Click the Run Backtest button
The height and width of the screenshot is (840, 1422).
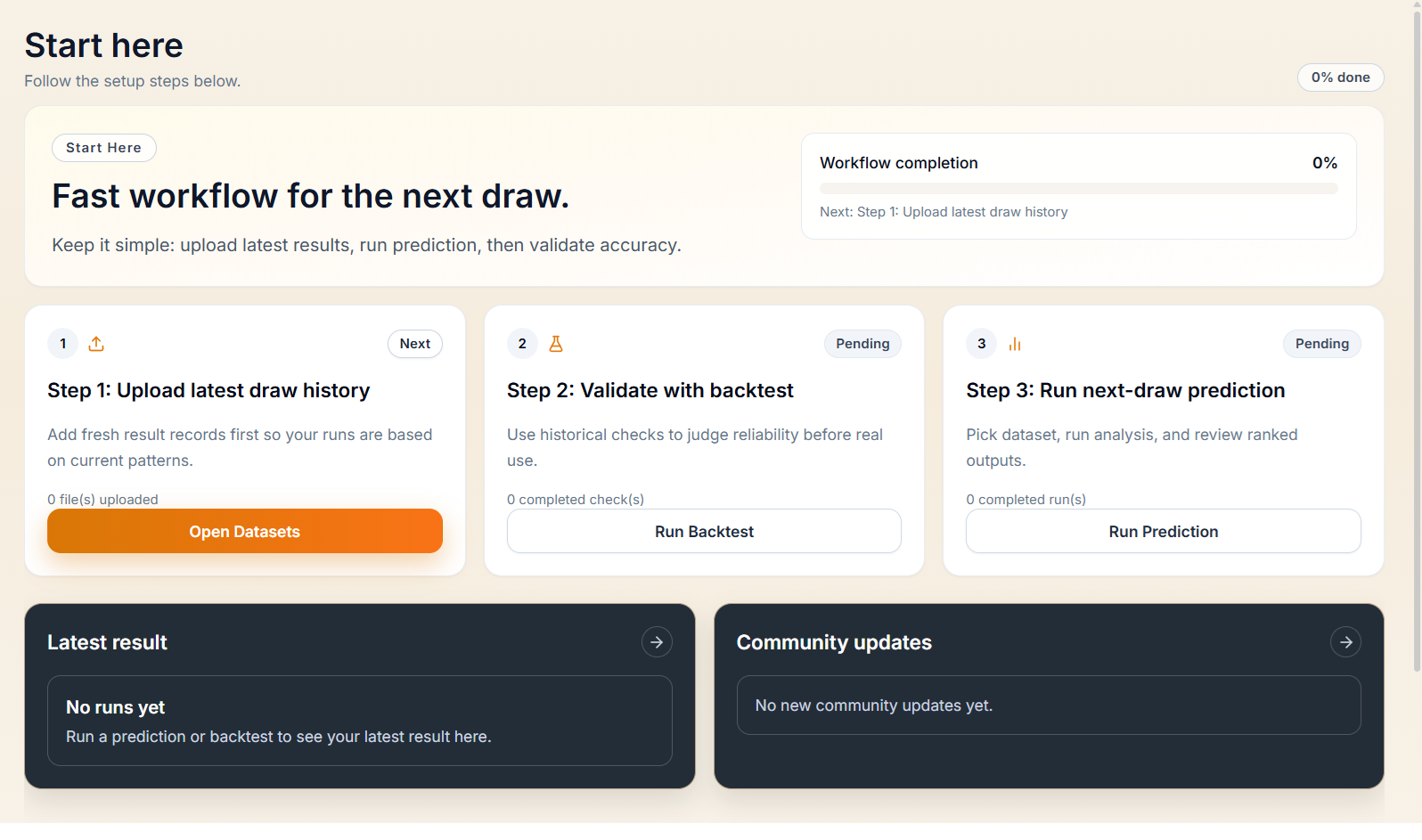tap(704, 532)
